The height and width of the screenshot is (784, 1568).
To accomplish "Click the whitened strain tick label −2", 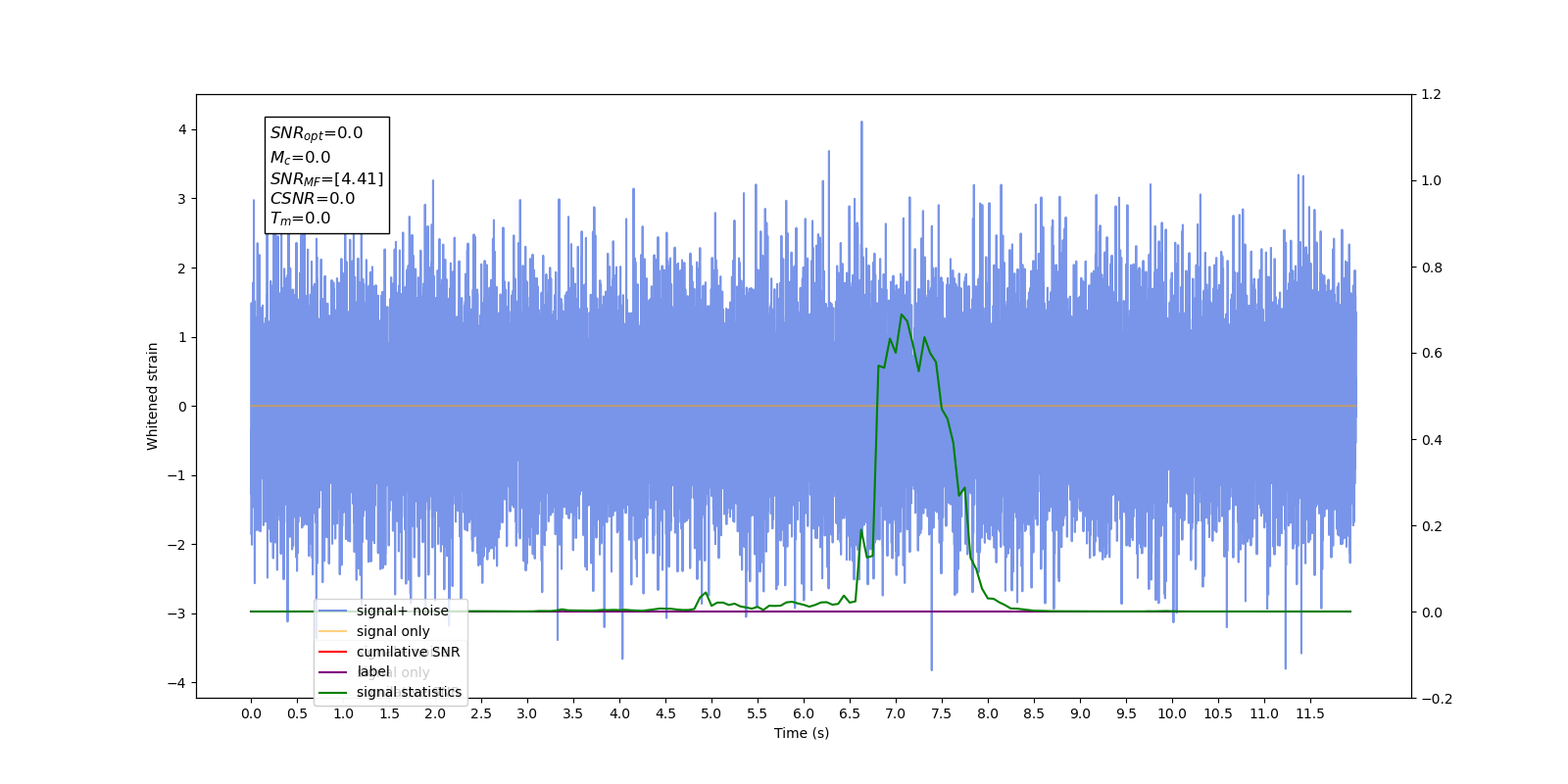I will [x=177, y=545].
